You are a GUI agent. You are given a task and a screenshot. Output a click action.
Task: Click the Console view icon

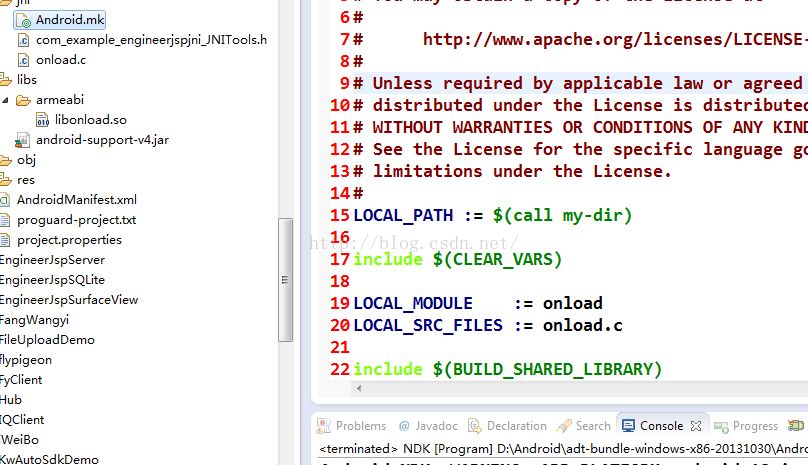coord(628,426)
